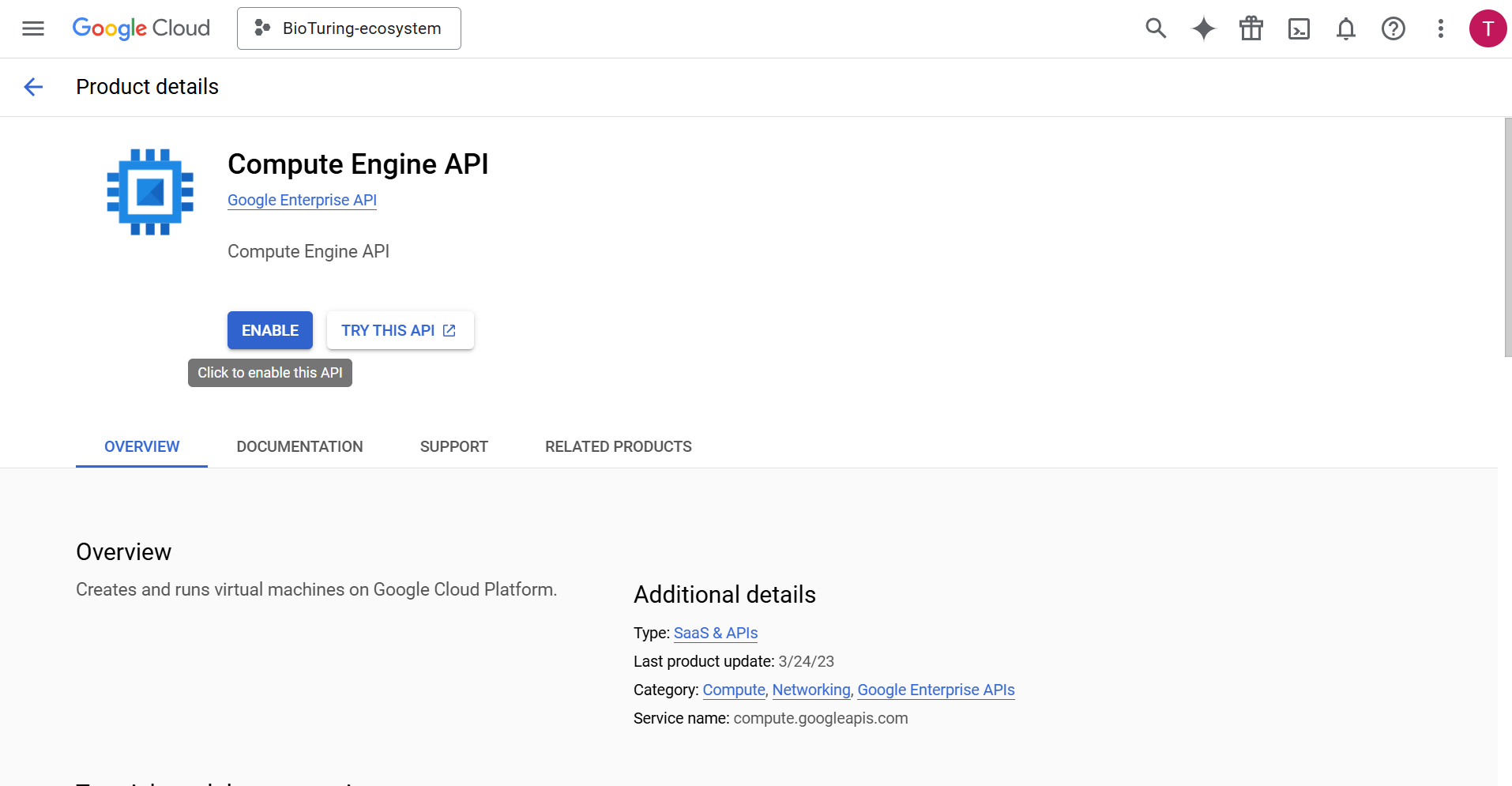Click the free trial gift icon
This screenshot has width=1512, height=786.
click(x=1251, y=28)
